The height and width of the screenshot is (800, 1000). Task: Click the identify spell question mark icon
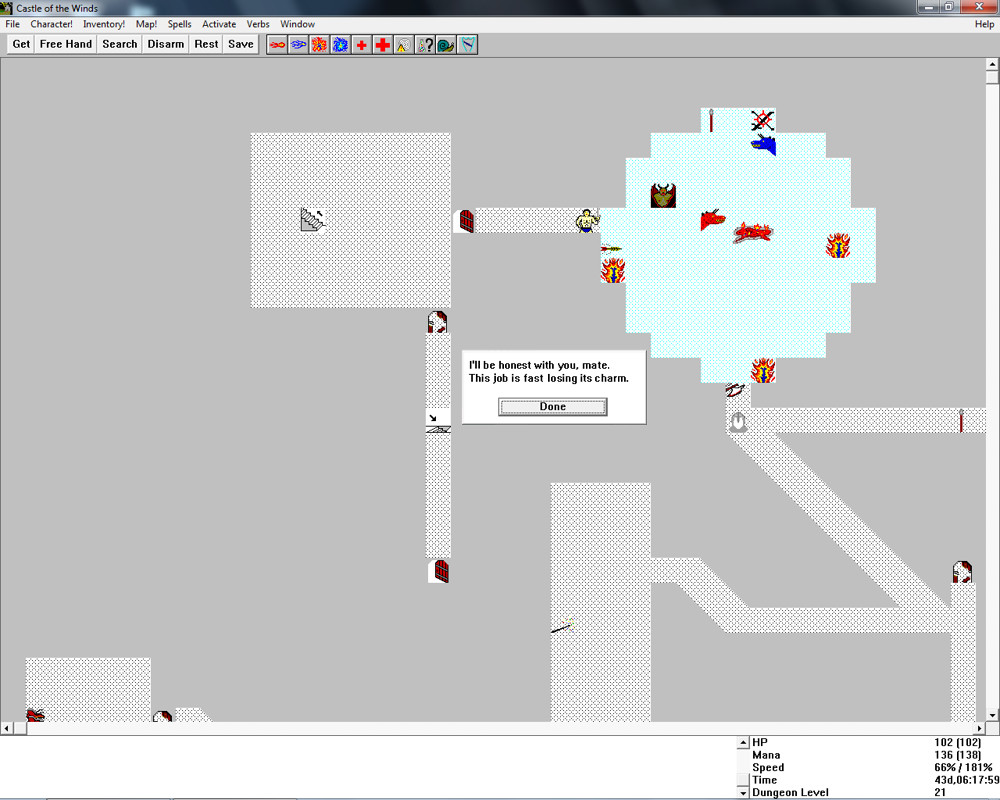[x=425, y=45]
